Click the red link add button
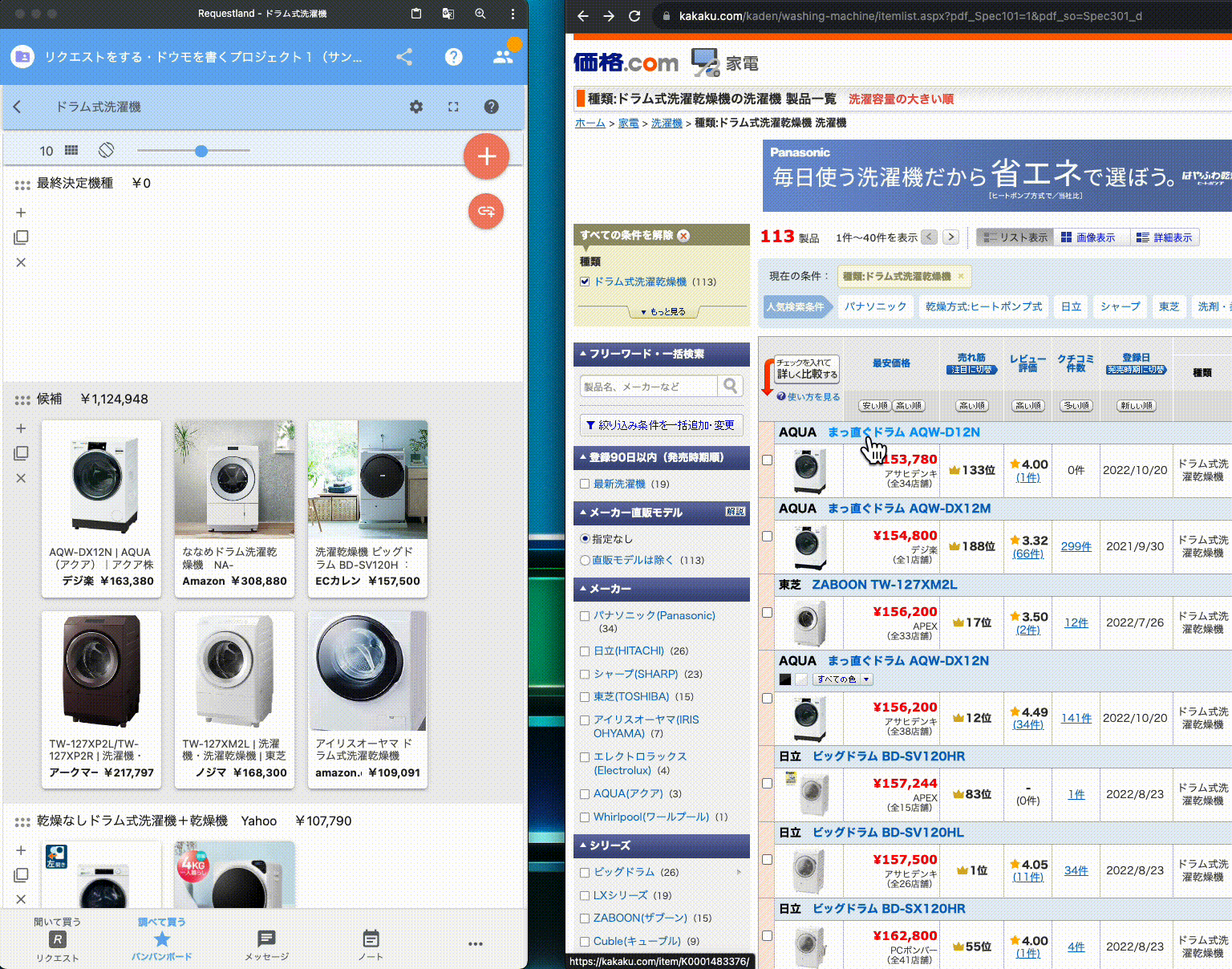 click(x=486, y=211)
